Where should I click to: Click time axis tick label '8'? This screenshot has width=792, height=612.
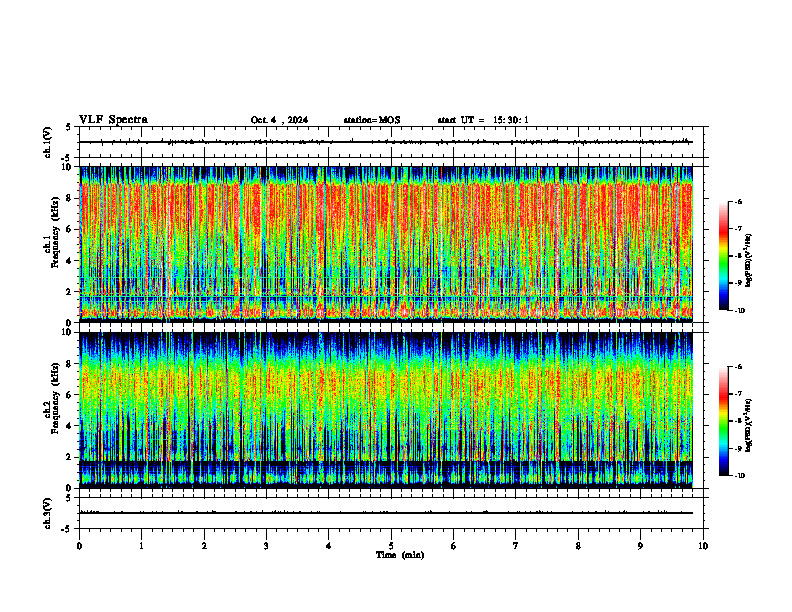pyautogui.click(x=578, y=546)
